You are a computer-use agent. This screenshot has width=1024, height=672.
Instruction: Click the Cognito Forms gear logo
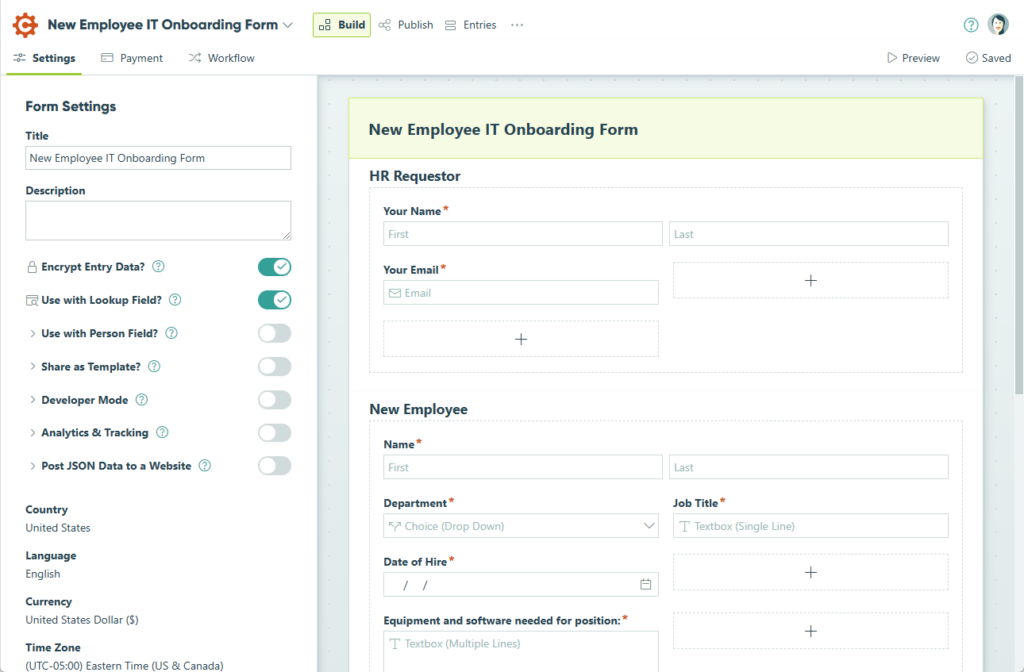(25, 25)
